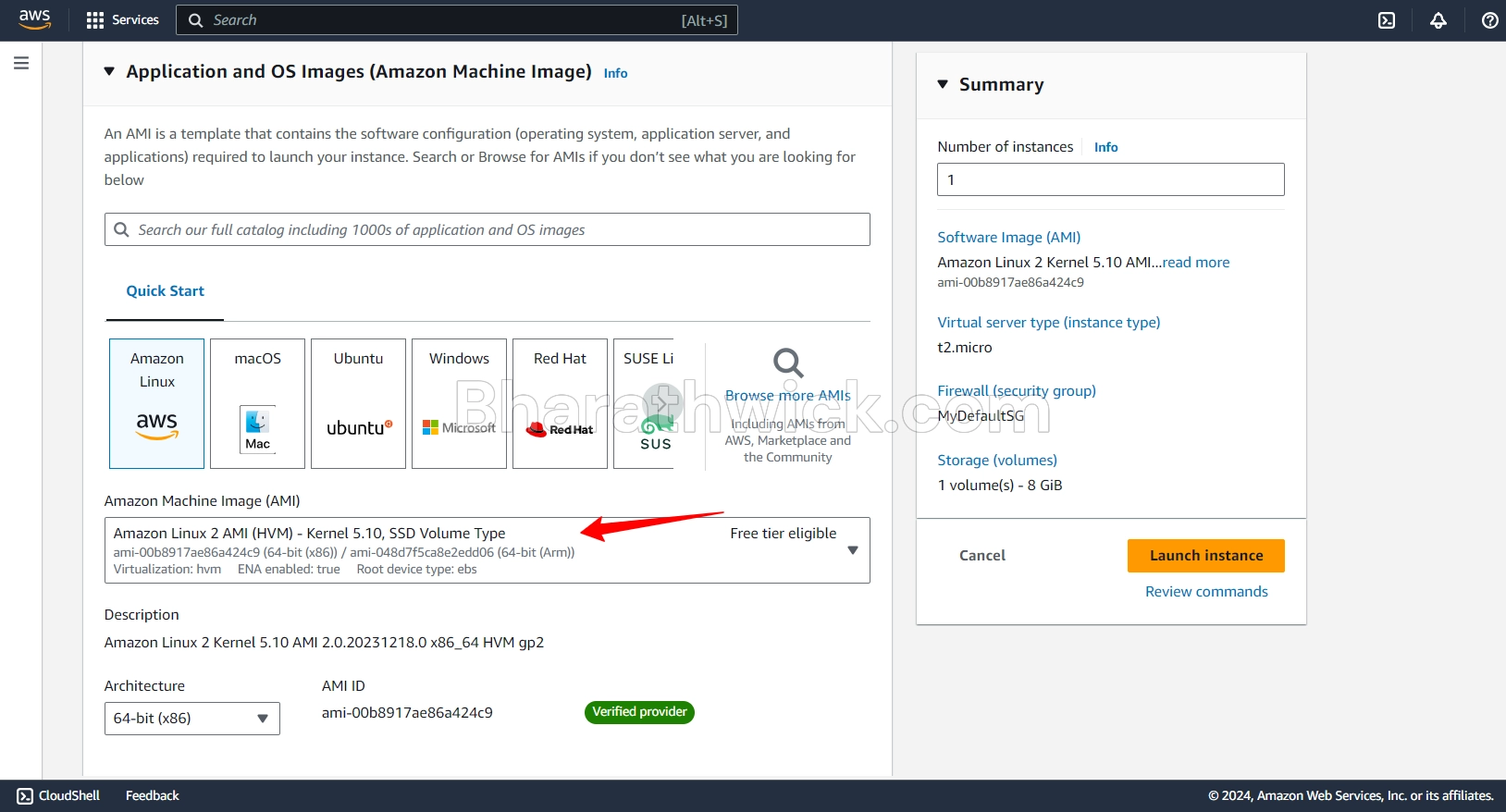Collapse Application and OS Images section
This screenshot has width=1506, height=812.
(109, 71)
